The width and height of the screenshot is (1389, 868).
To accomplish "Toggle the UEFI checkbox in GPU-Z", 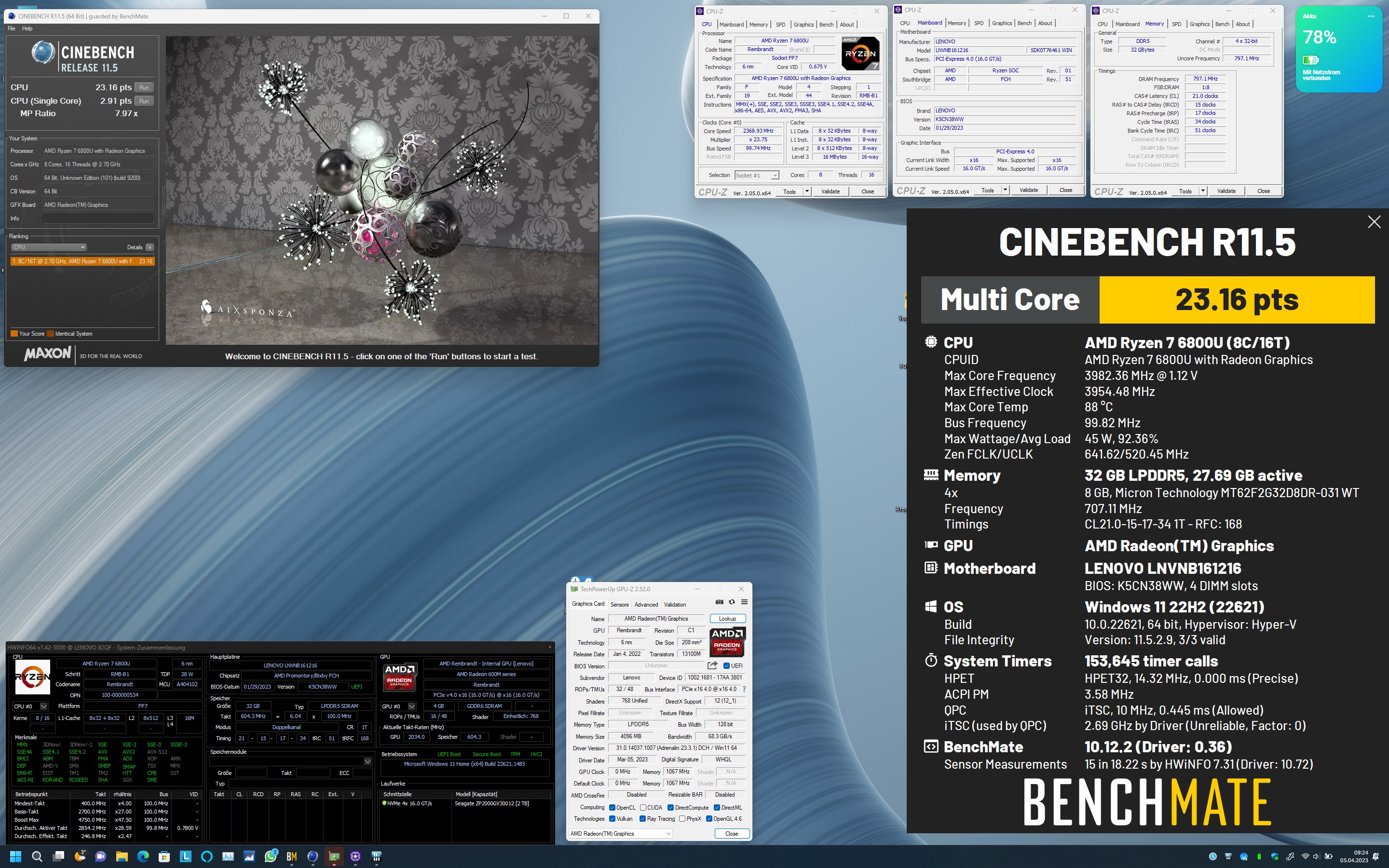I will coord(727,666).
